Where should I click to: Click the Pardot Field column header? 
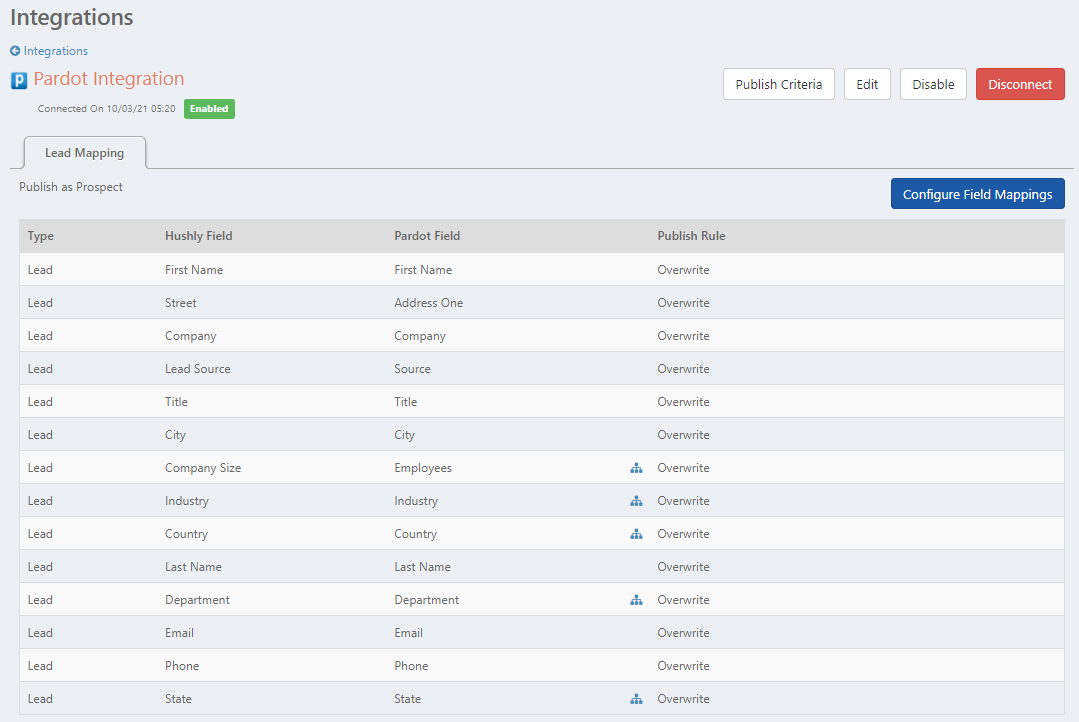coord(427,236)
